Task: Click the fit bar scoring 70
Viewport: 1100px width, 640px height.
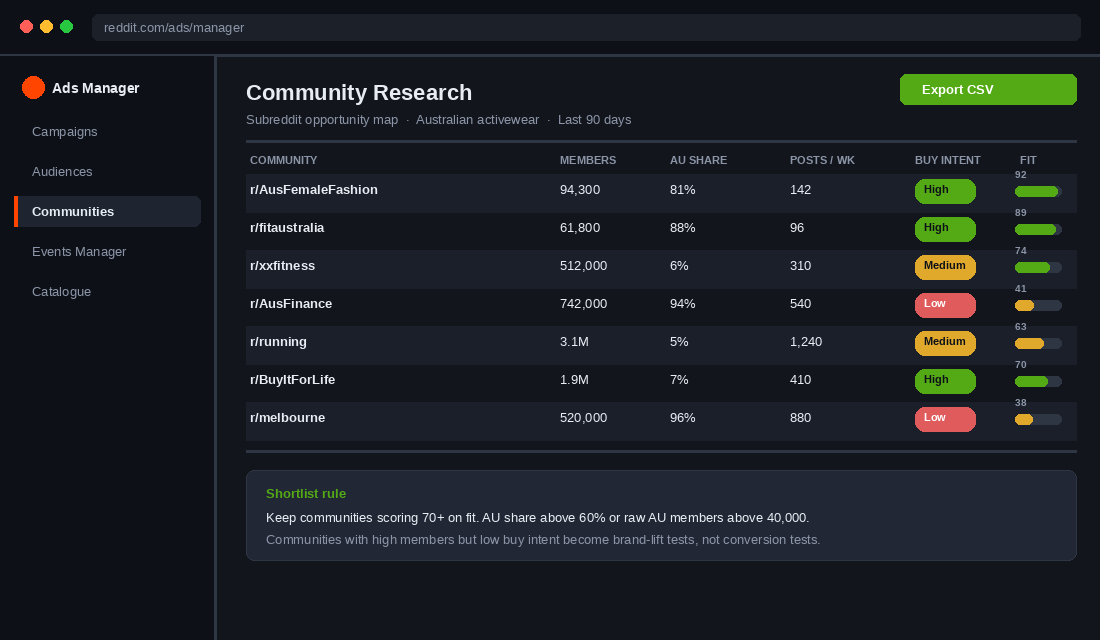Action: pyautogui.click(x=1038, y=382)
